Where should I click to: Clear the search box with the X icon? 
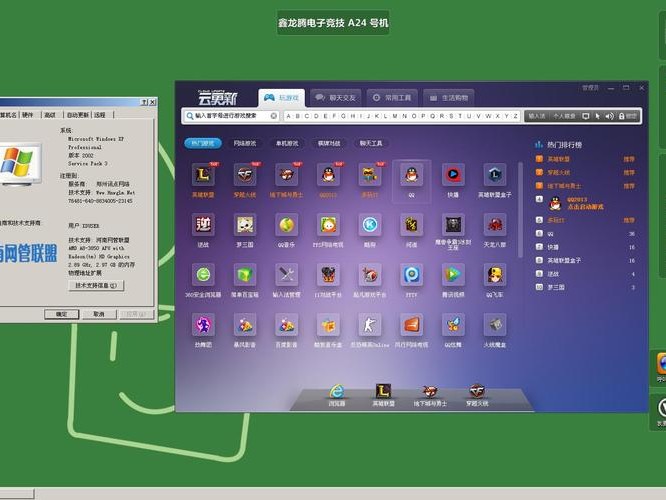point(274,116)
